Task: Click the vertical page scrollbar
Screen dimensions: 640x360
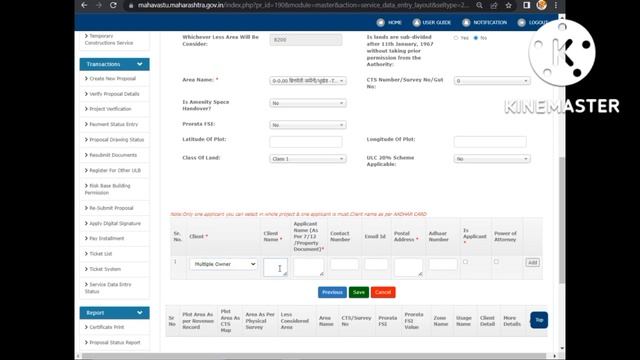Action: [562, 220]
